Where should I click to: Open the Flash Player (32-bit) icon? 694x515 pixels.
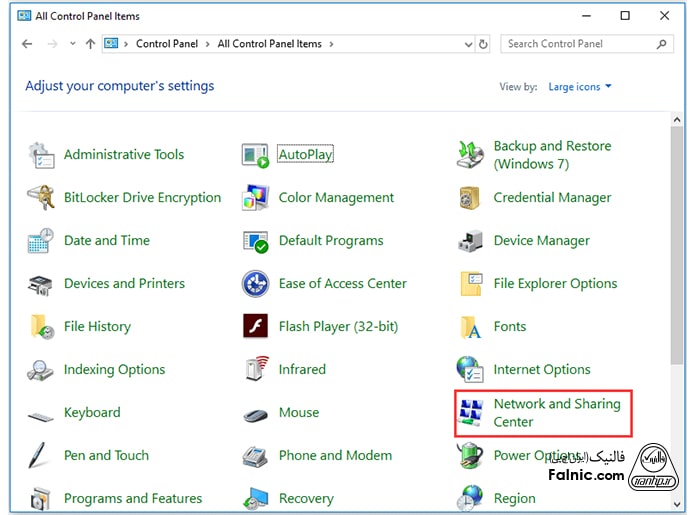point(256,327)
